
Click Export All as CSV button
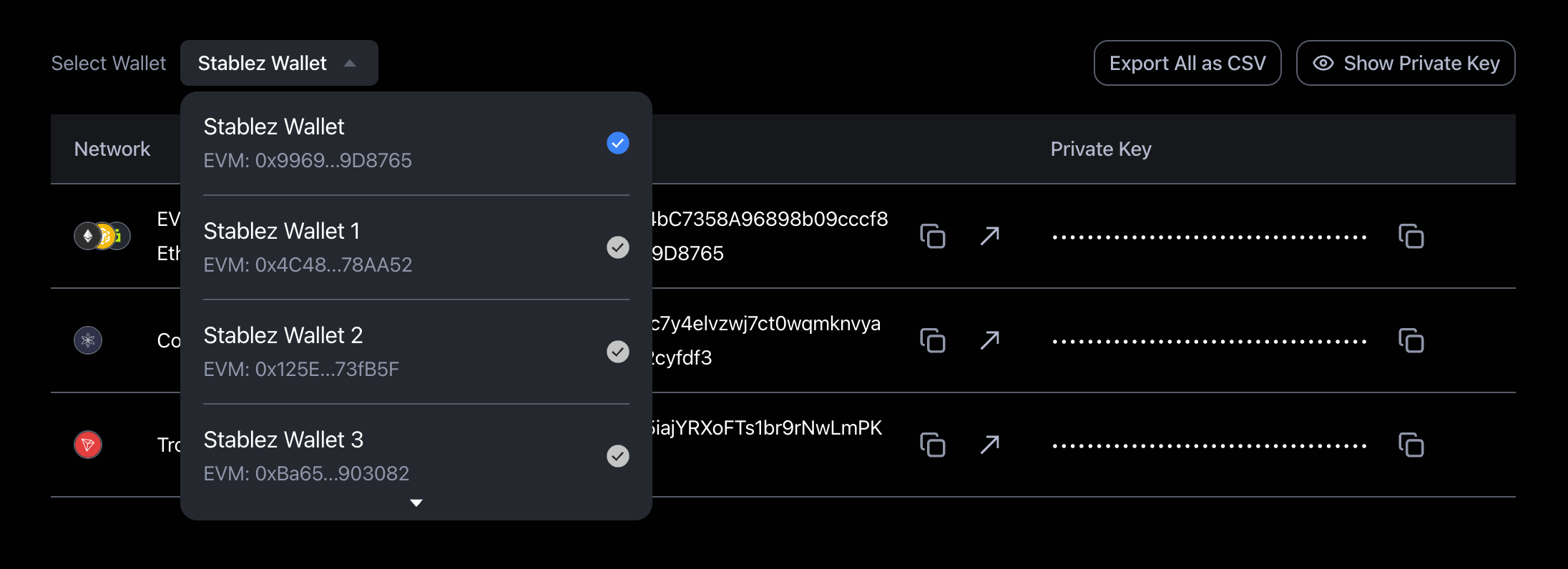click(1187, 63)
